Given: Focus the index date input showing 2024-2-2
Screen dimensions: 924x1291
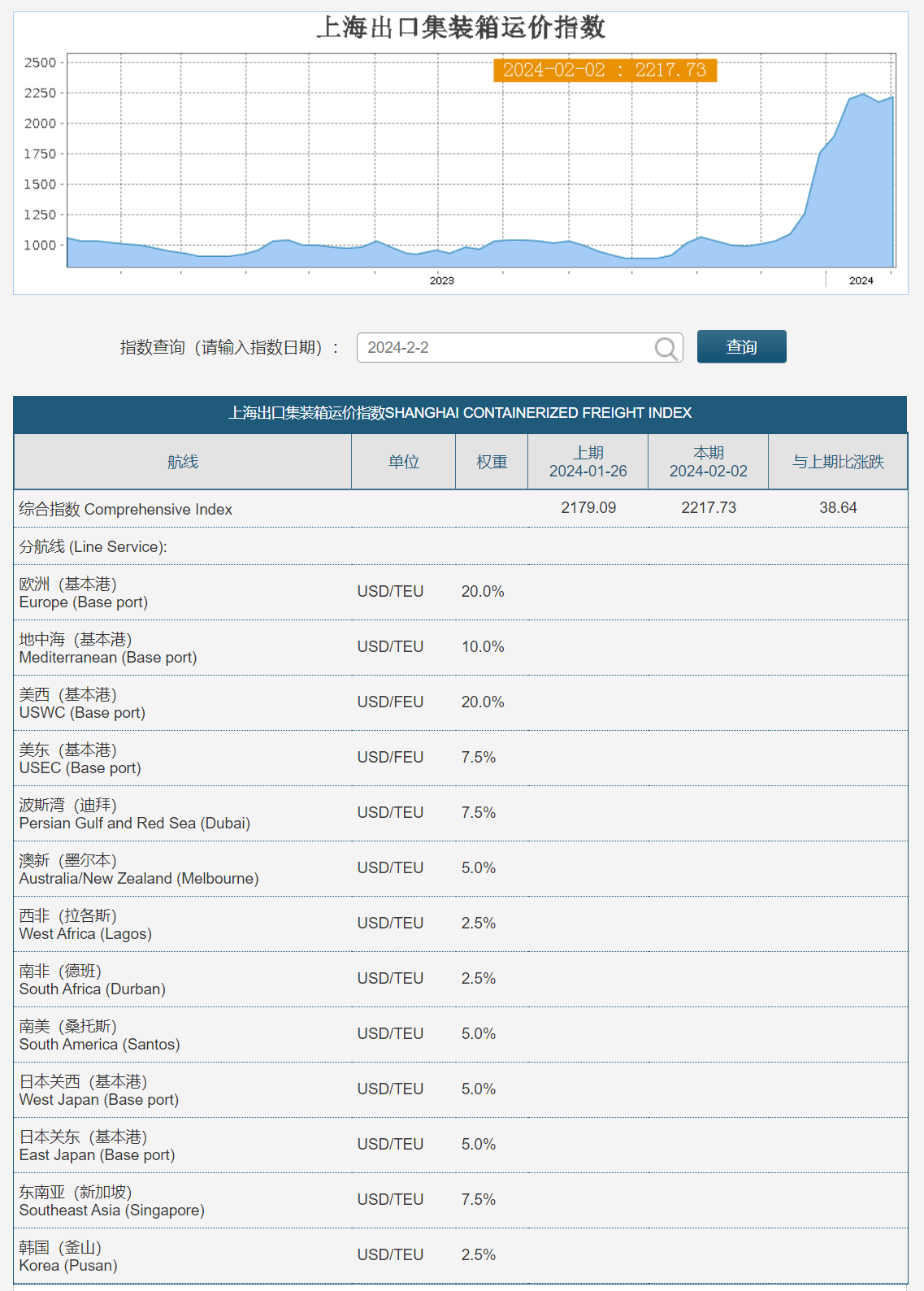Looking at the screenshot, I should click(x=504, y=348).
